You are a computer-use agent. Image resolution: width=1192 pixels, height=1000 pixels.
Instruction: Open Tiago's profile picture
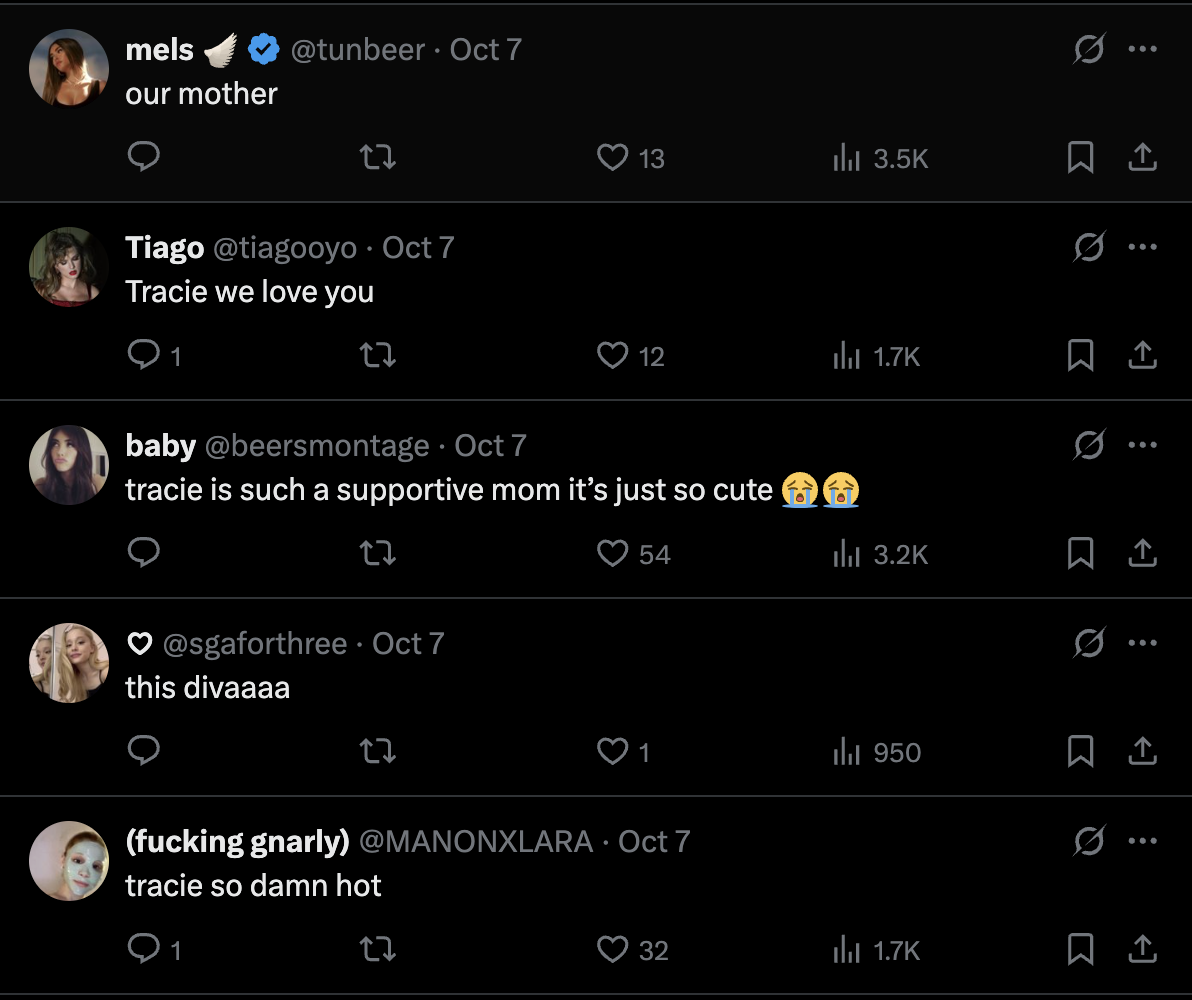68,267
